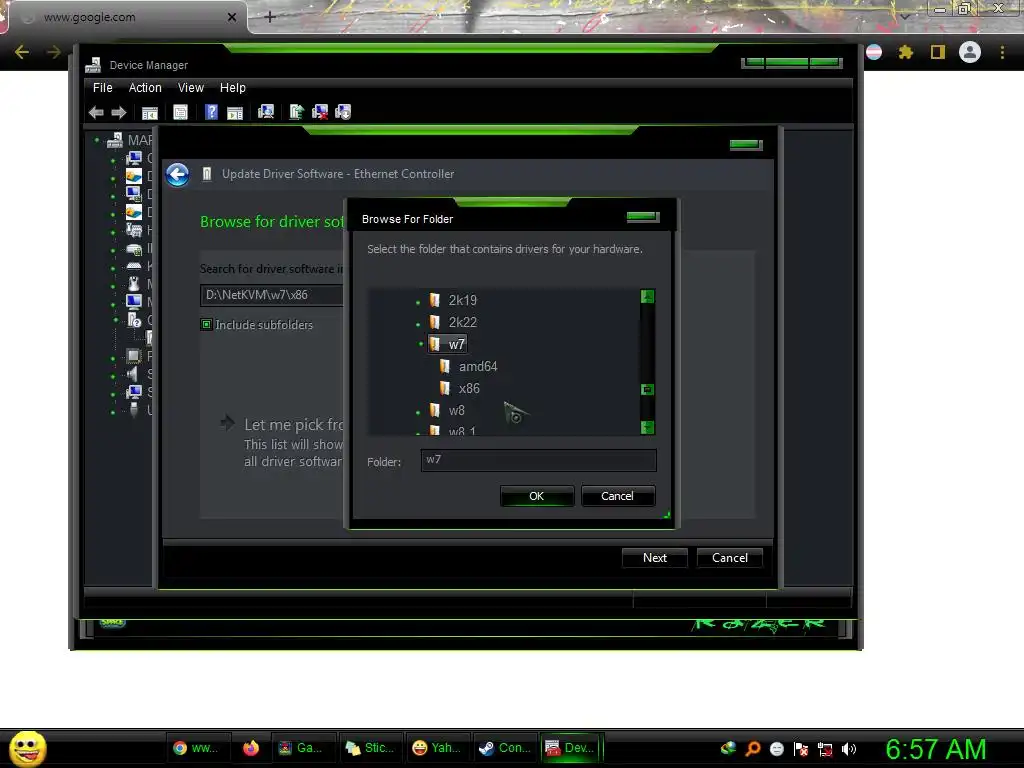Screen dimensions: 1024x768
Task: Click the Action Center flag tray icon
Action: coord(801,749)
